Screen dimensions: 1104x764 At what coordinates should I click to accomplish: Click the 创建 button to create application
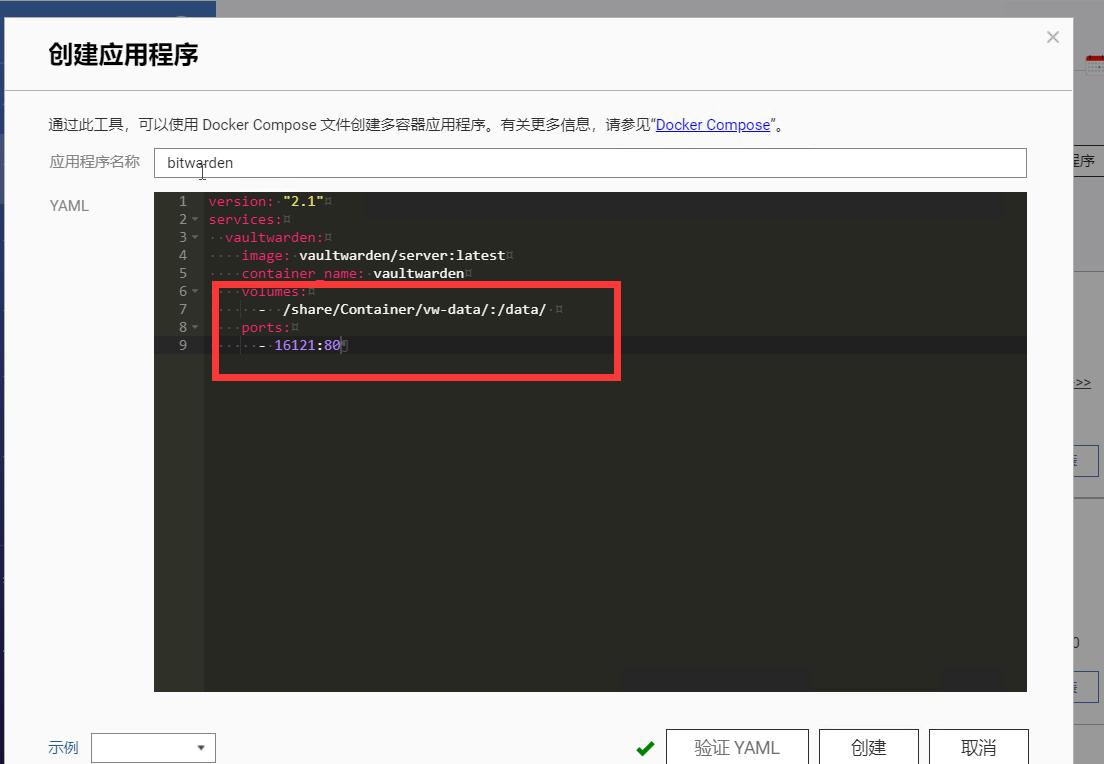pyautogui.click(x=868, y=747)
